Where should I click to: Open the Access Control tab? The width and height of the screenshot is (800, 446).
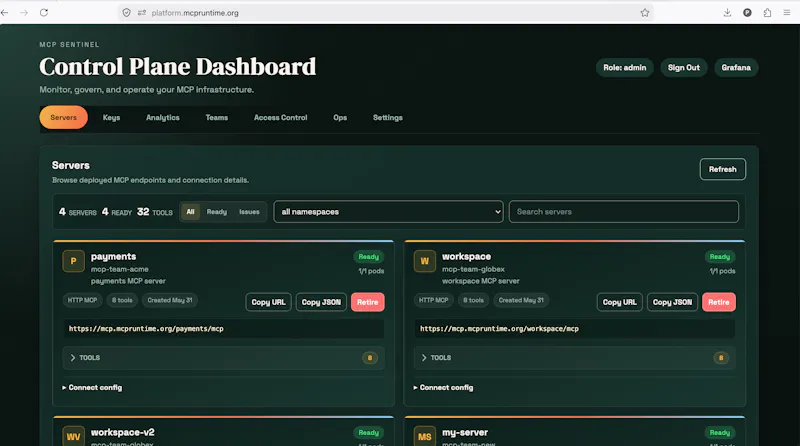pos(281,117)
